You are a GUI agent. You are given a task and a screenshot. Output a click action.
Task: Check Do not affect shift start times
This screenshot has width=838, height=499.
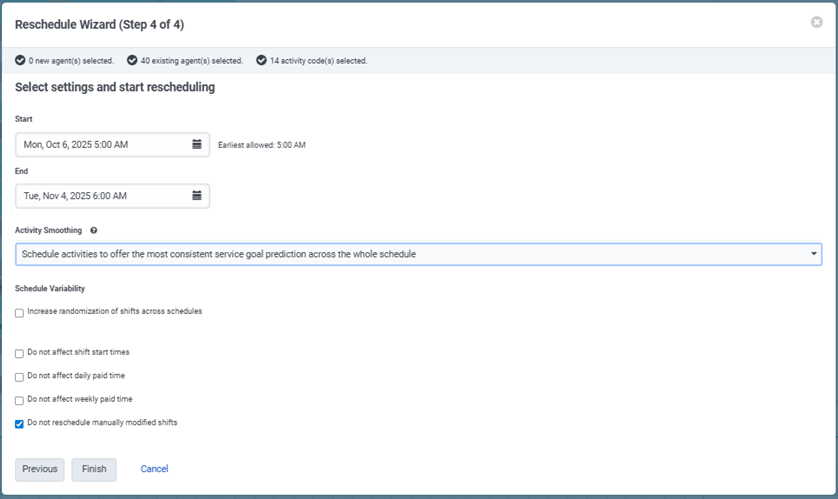[x=20, y=354]
